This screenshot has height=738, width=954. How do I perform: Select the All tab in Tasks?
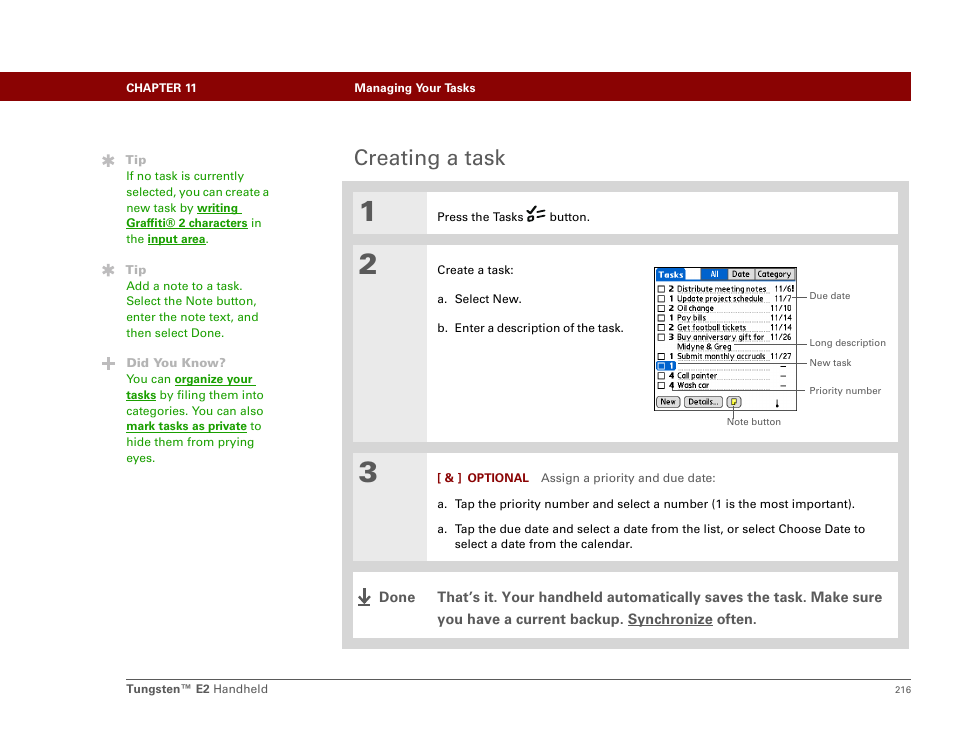[714, 274]
